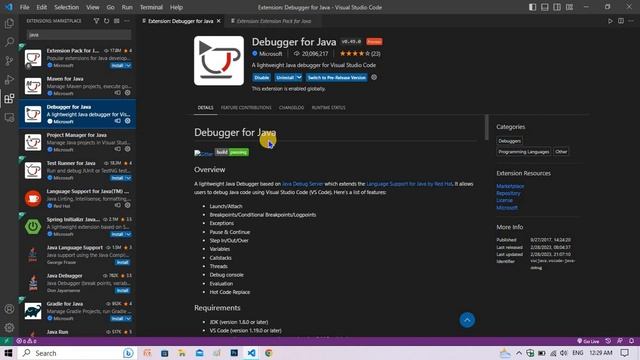Open the Accounts icon in activity bar
Image resolution: width=640 pixels, height=360 pixels.
tap(9, 309)
